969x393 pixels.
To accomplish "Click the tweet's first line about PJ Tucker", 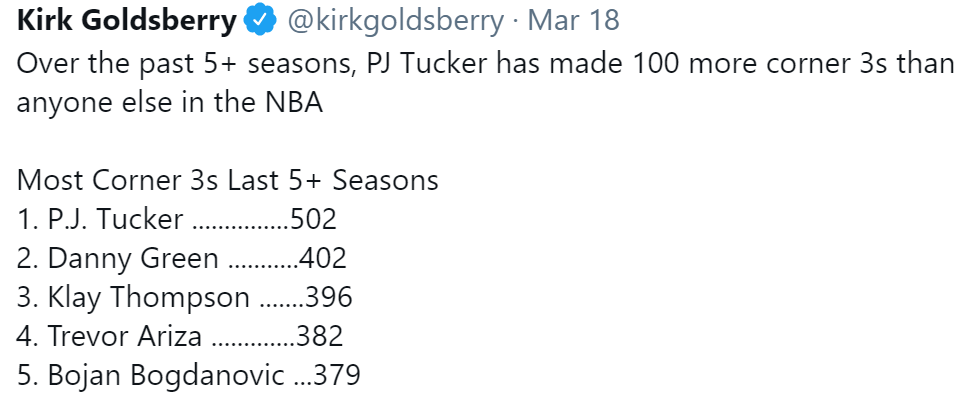I will tap(486, 64).
